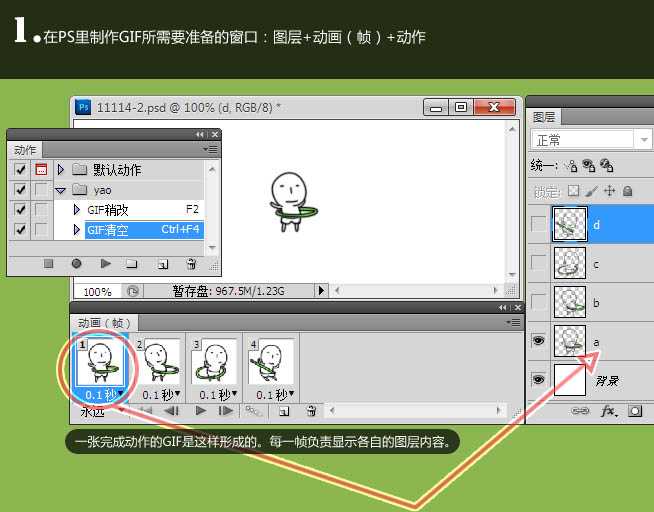Click the Stop button in Actions panel
This screenshot has width=654, height=512.
click(x=48, y=264)
